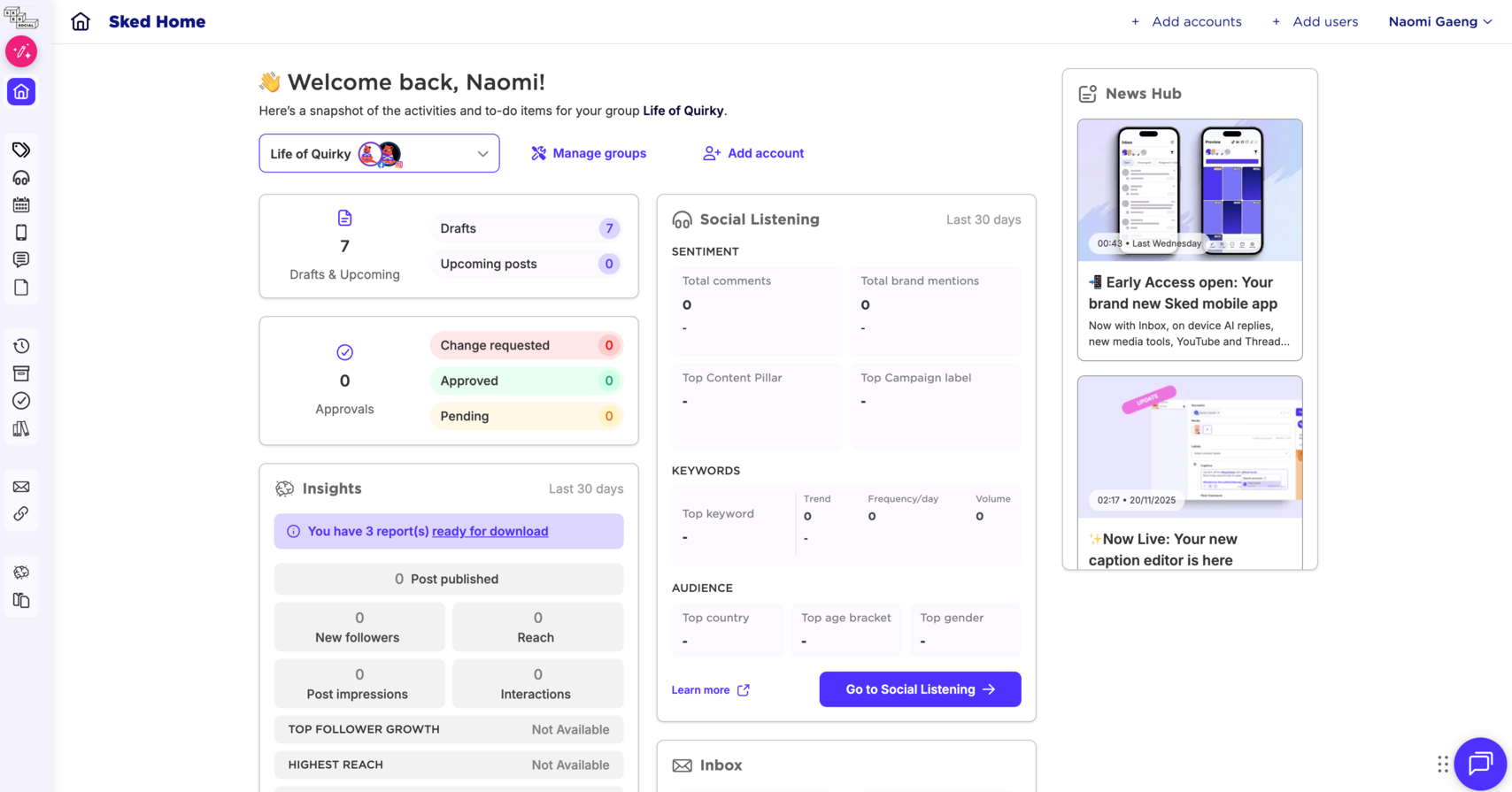Click the Inbox envelope icon in Inbox card
This screenshot has height=792, width=1512.
[682, 765]
